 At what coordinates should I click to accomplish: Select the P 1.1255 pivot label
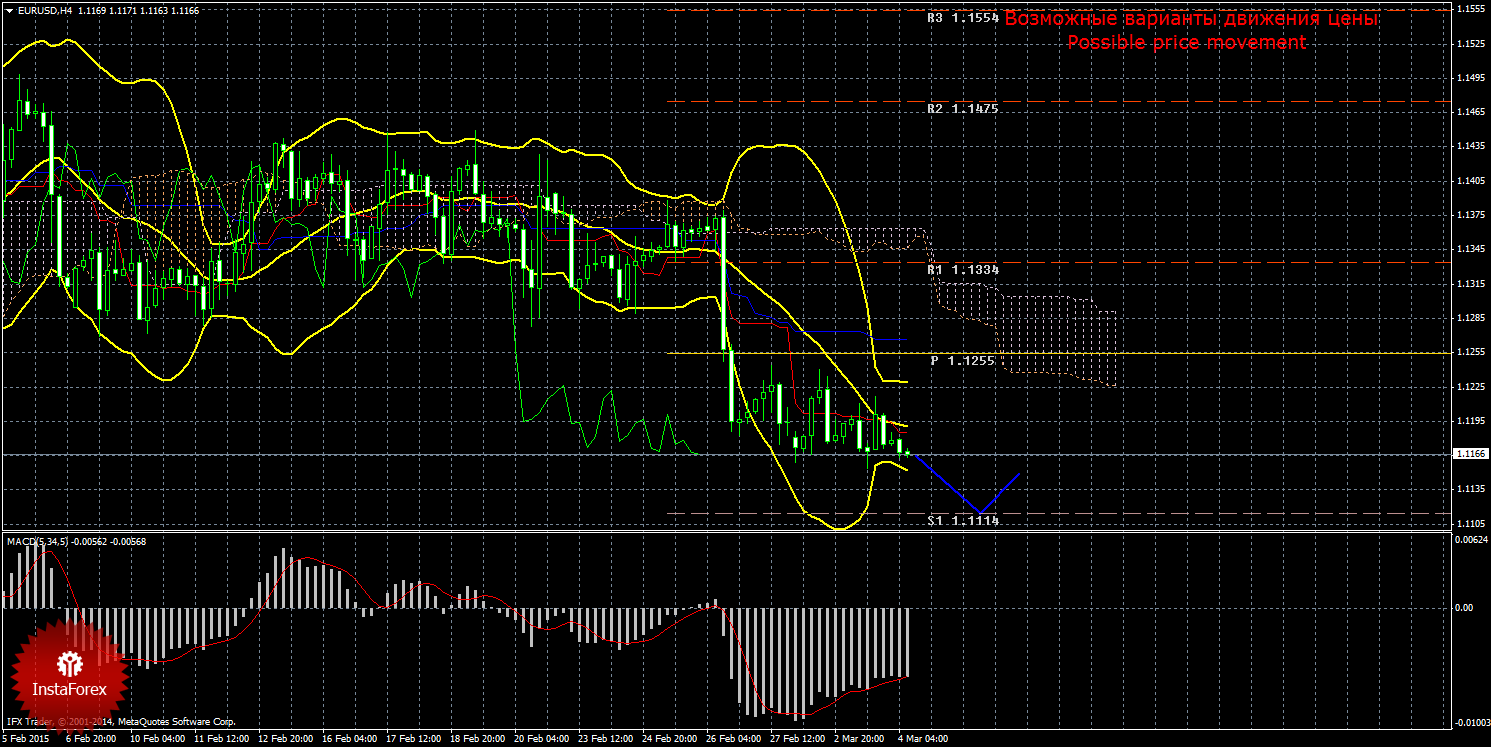point(963,360)
